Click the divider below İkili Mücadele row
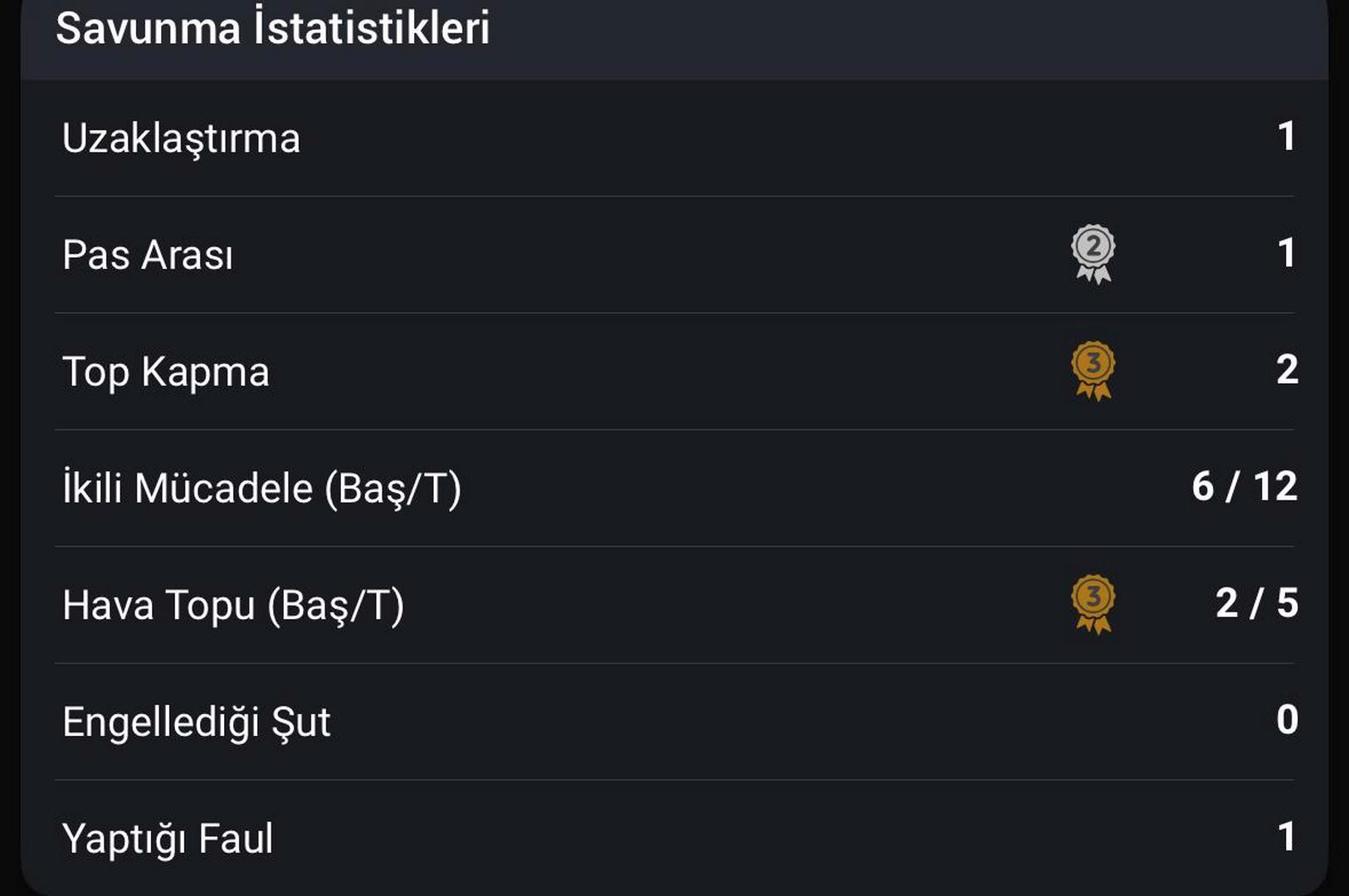1349x896 pixels. tap(674, 547)
